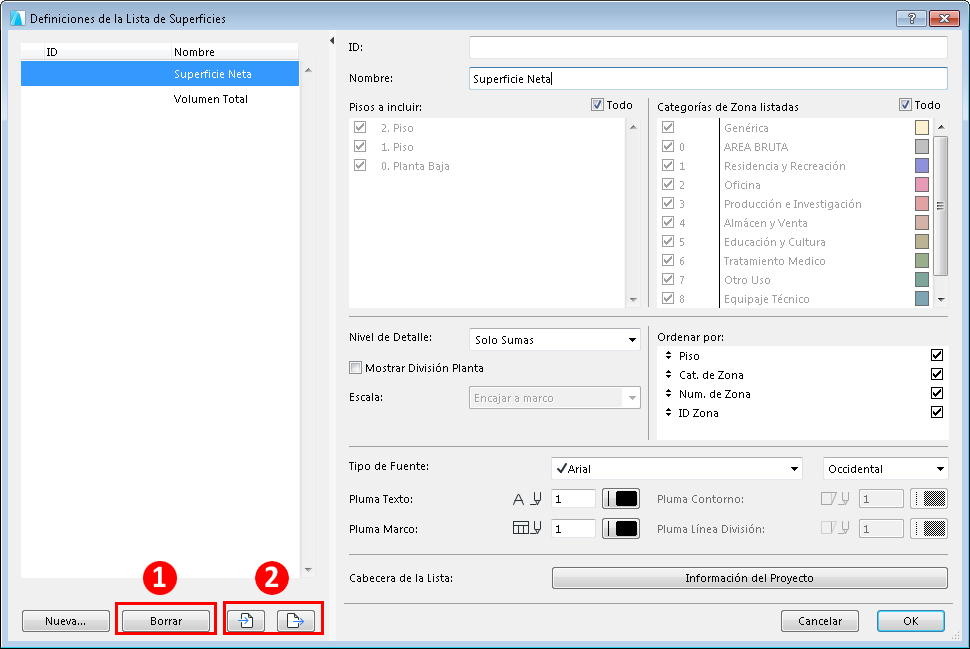The image size is (970, 649).
Task: Click the Pluma Línea División pen icon
Action: click(835, 528)
